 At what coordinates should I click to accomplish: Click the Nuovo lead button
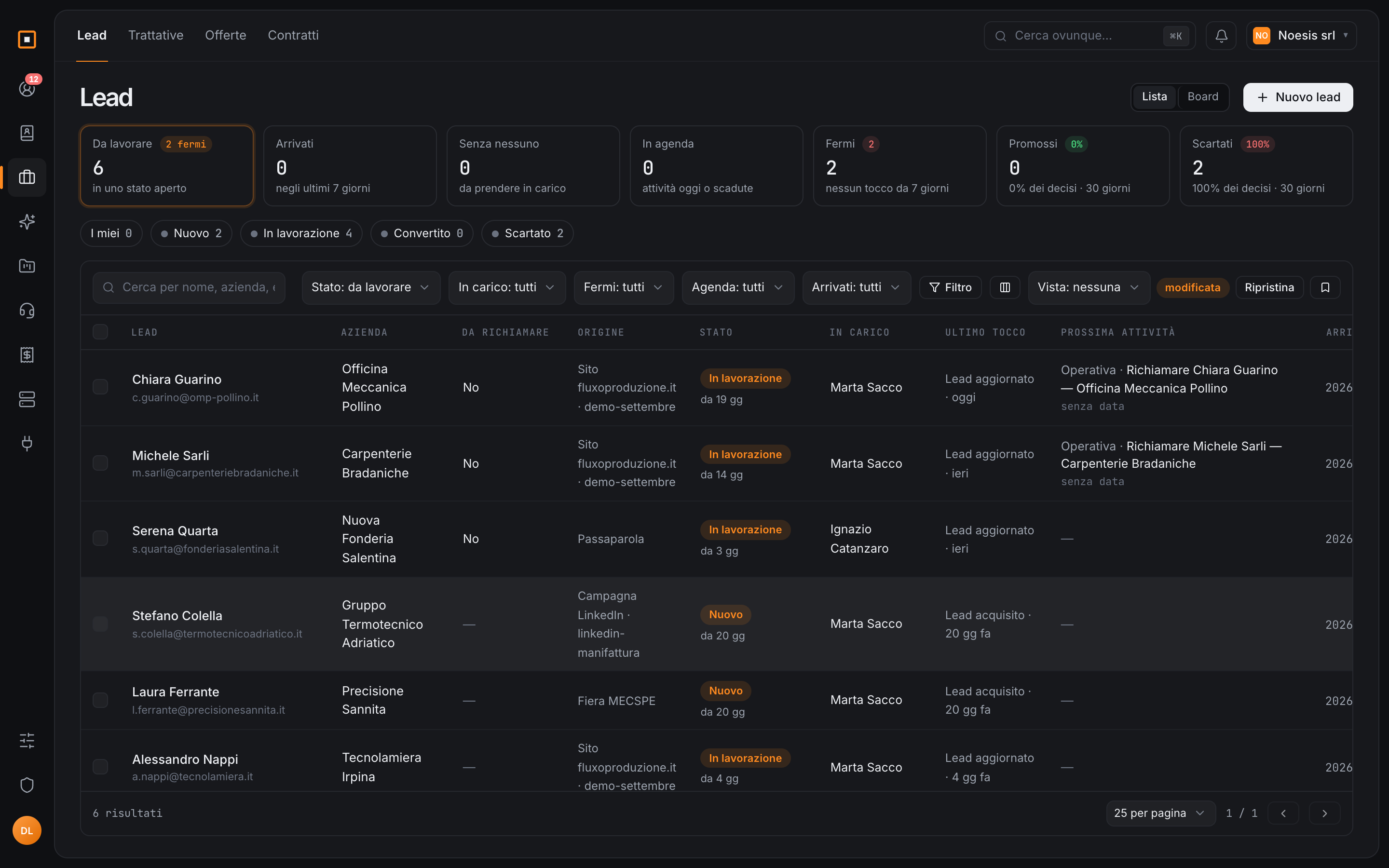pyautogui.click(x=1298, y=97)
